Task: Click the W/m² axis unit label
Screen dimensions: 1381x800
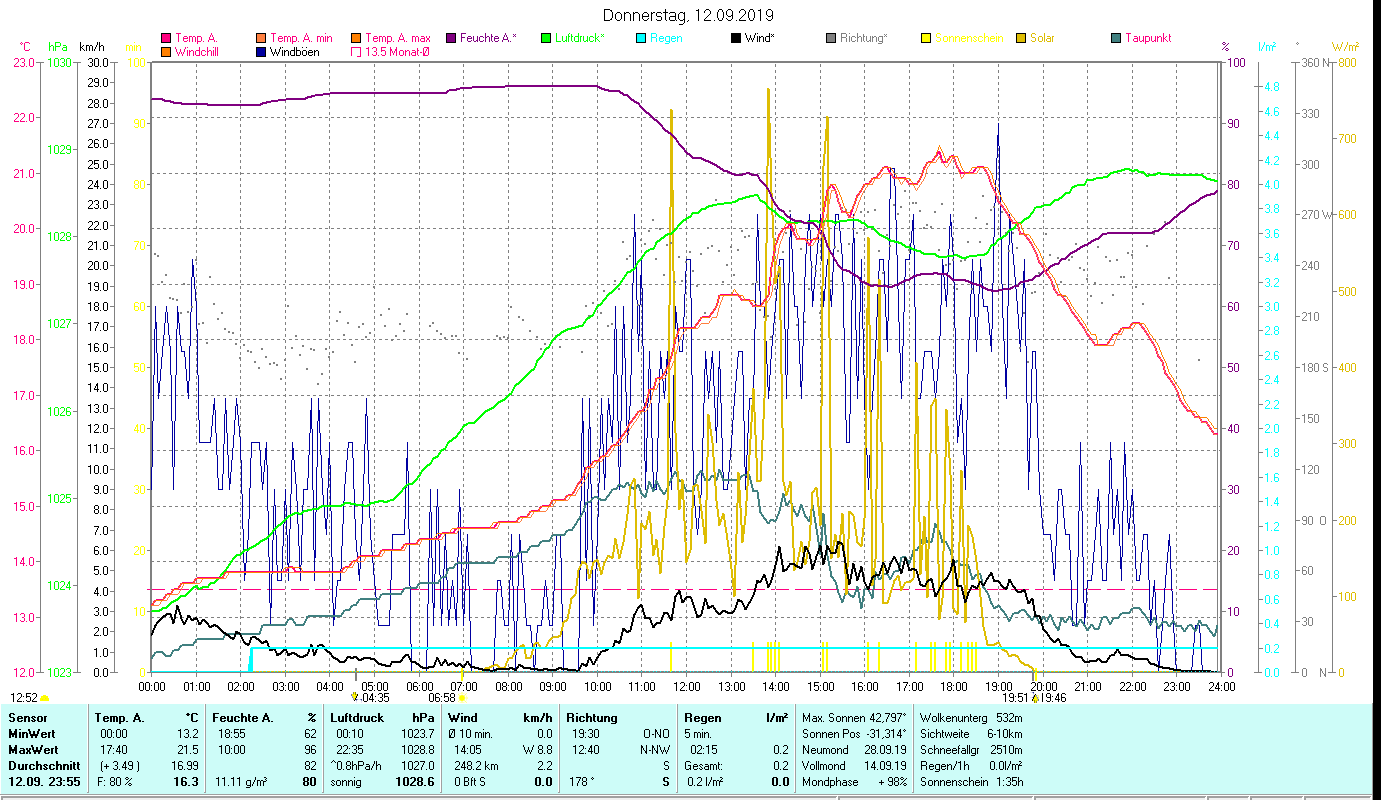Action: click(1345, 46)
